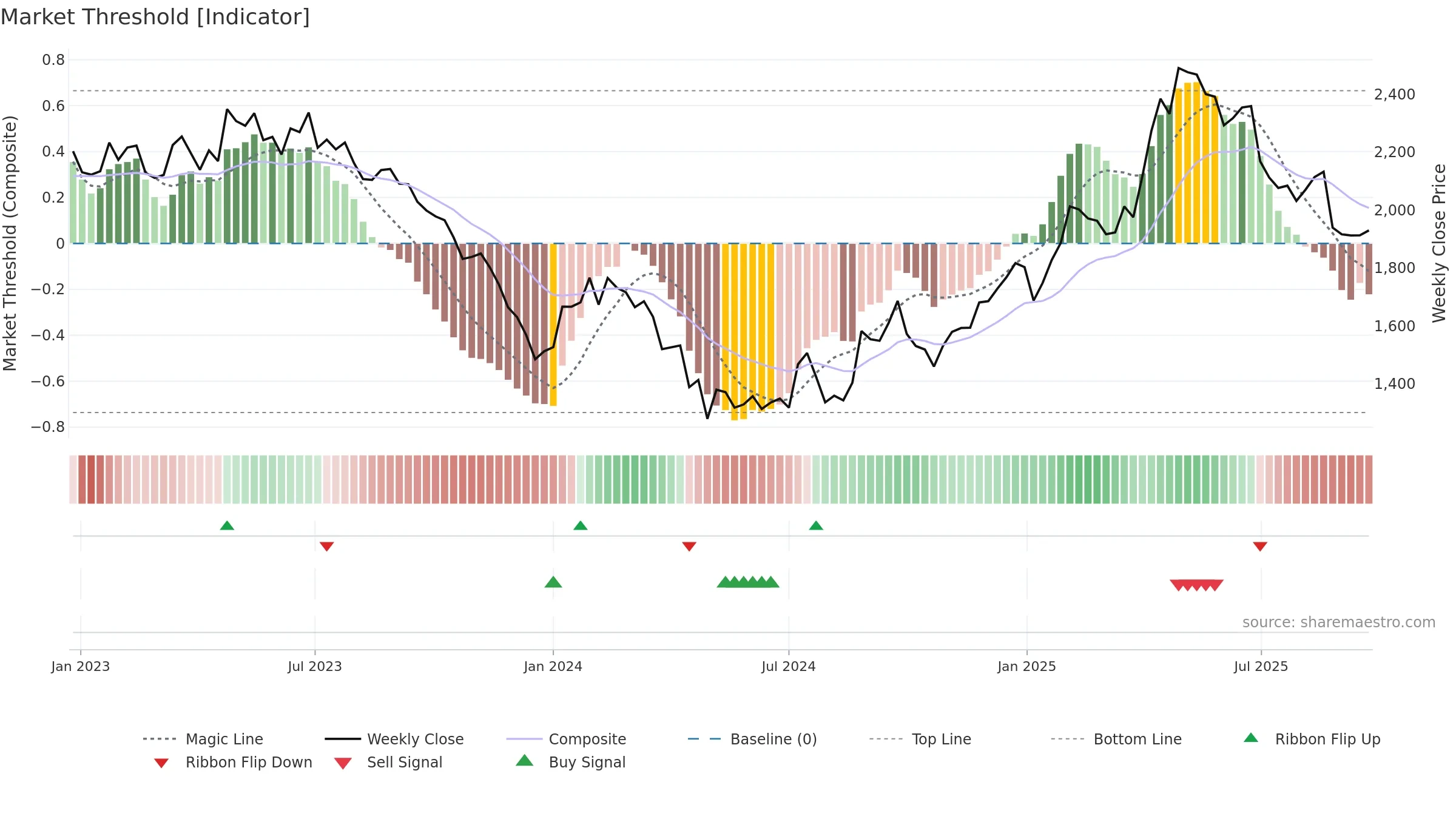Click the 2,400 price axis label
Viewport: 1456px width, 819px height.
(x=1395, y=95)
